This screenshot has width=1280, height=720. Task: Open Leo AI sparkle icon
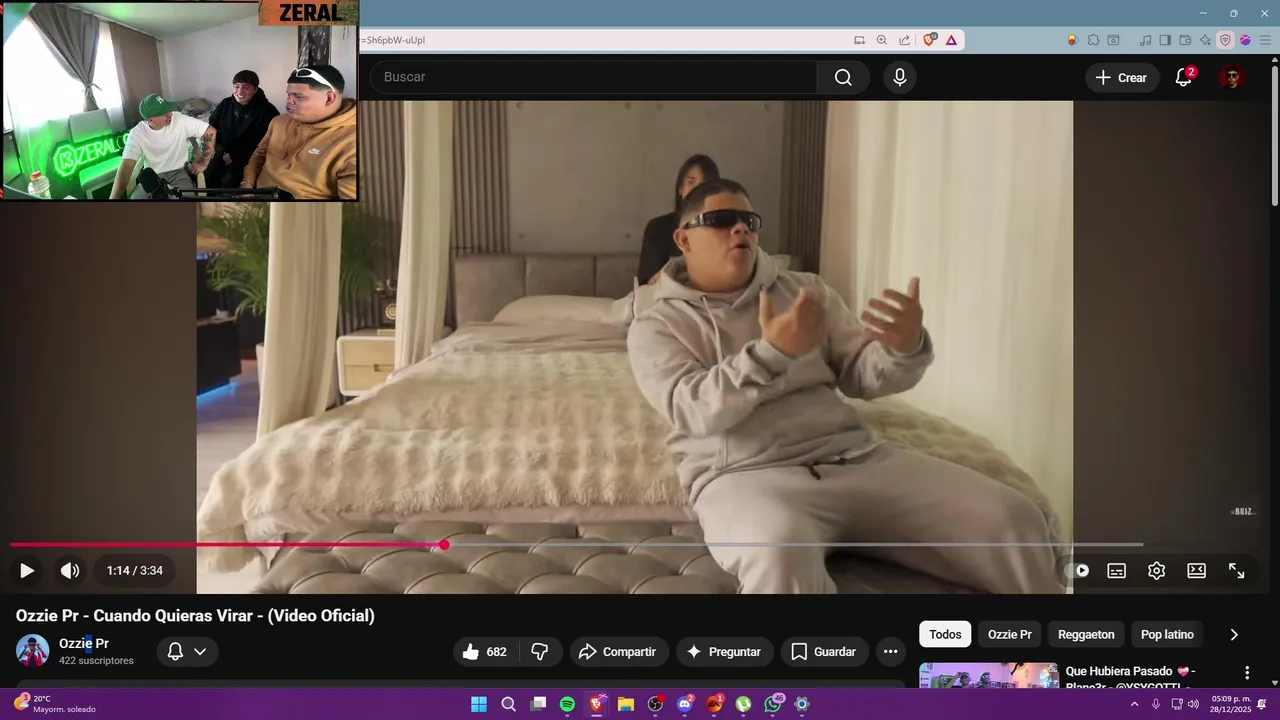pos(1205,40)
